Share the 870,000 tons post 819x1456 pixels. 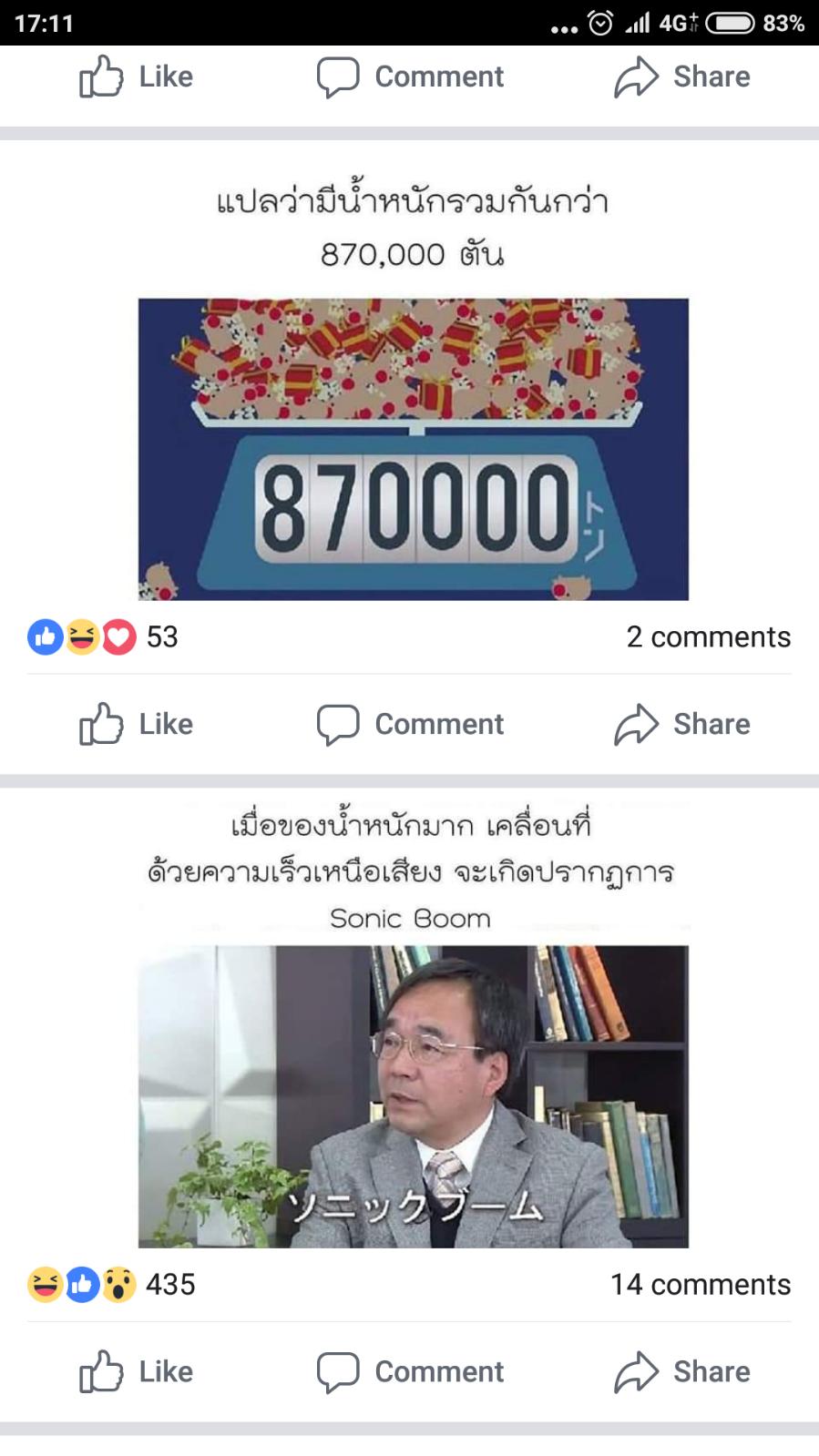[x=682, y=724]
